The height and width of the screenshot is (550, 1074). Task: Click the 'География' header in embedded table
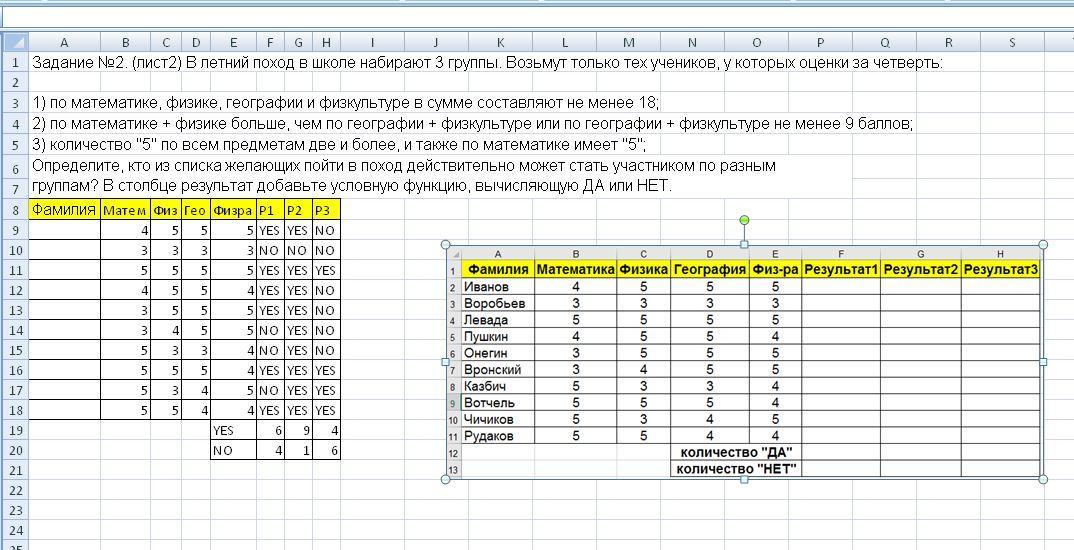(710, 269)
